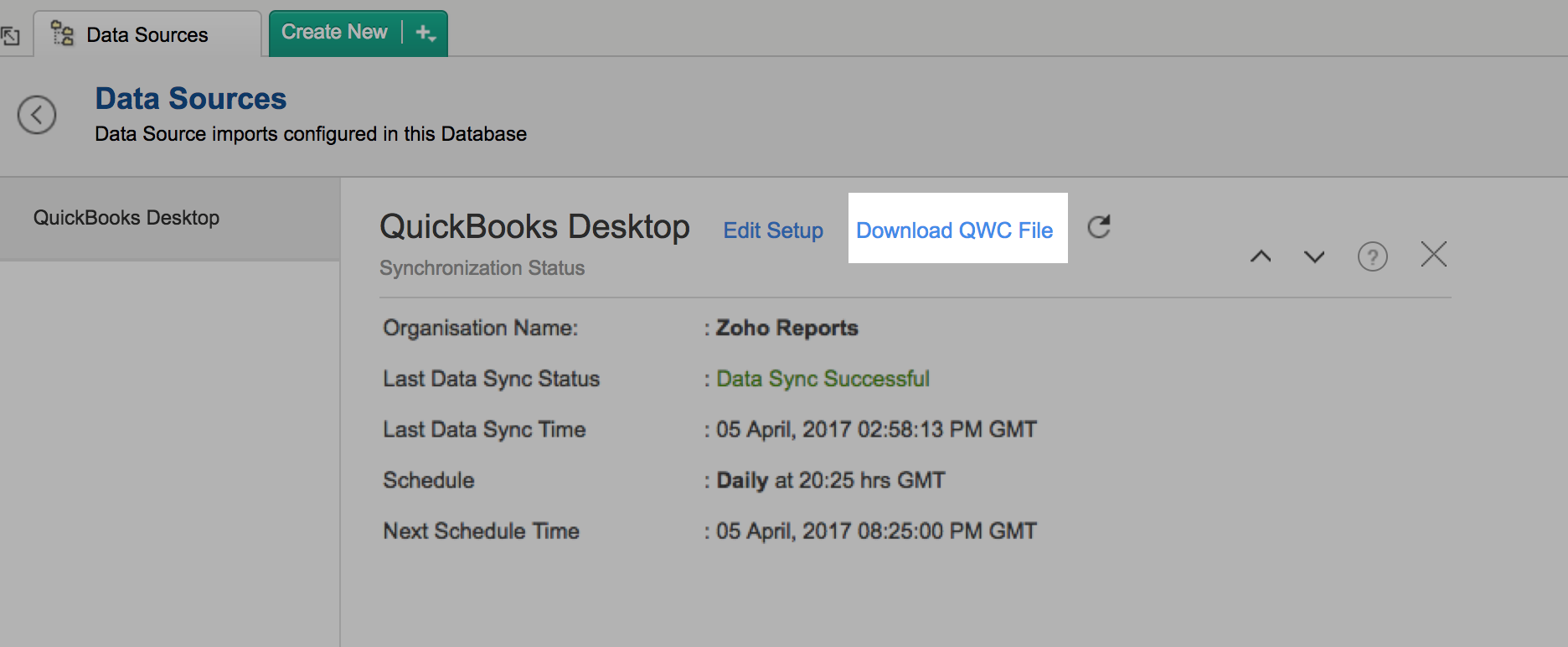
Task: Click the pop-out icon left of the tab bar
Action: point(10,36)
